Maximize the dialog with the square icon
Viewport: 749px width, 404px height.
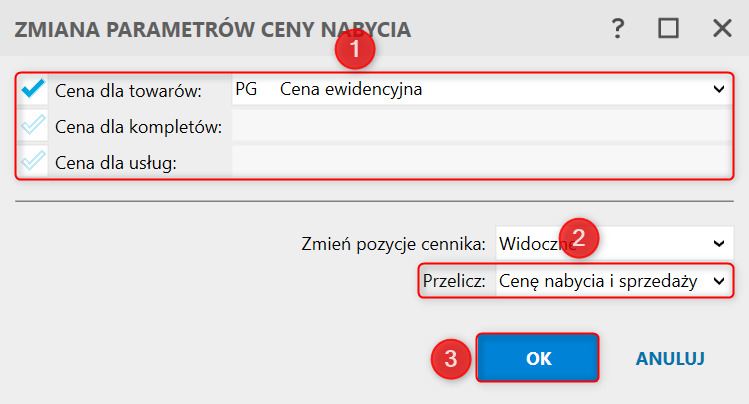(x=668, y=28)
